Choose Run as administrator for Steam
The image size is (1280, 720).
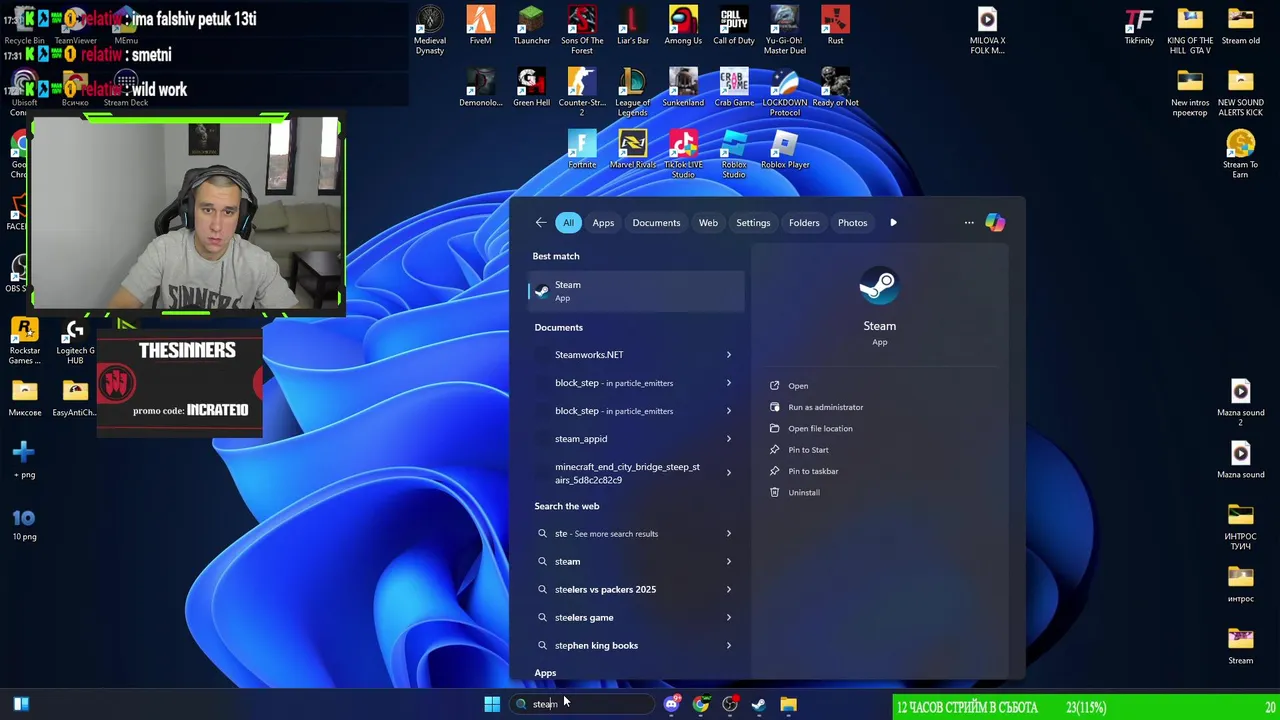click(825, 407)
